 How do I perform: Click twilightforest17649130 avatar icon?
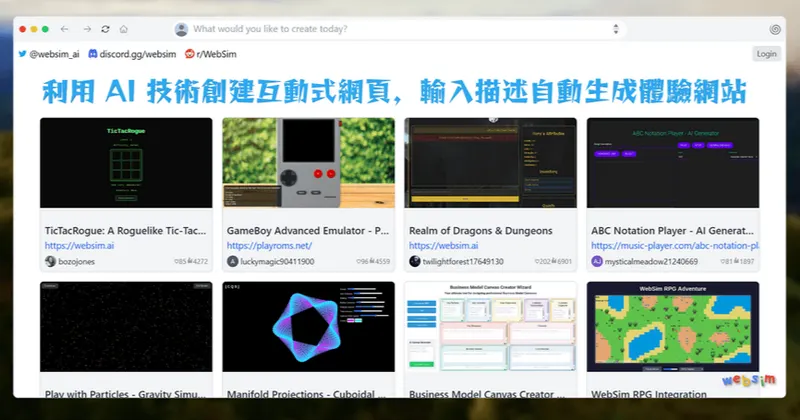click(415, 261)
